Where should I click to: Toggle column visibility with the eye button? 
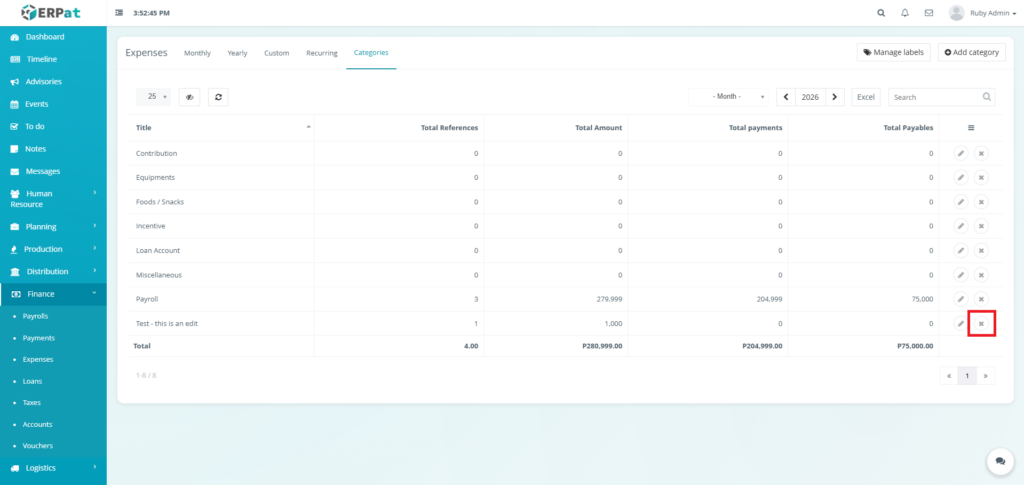point(189,97)
